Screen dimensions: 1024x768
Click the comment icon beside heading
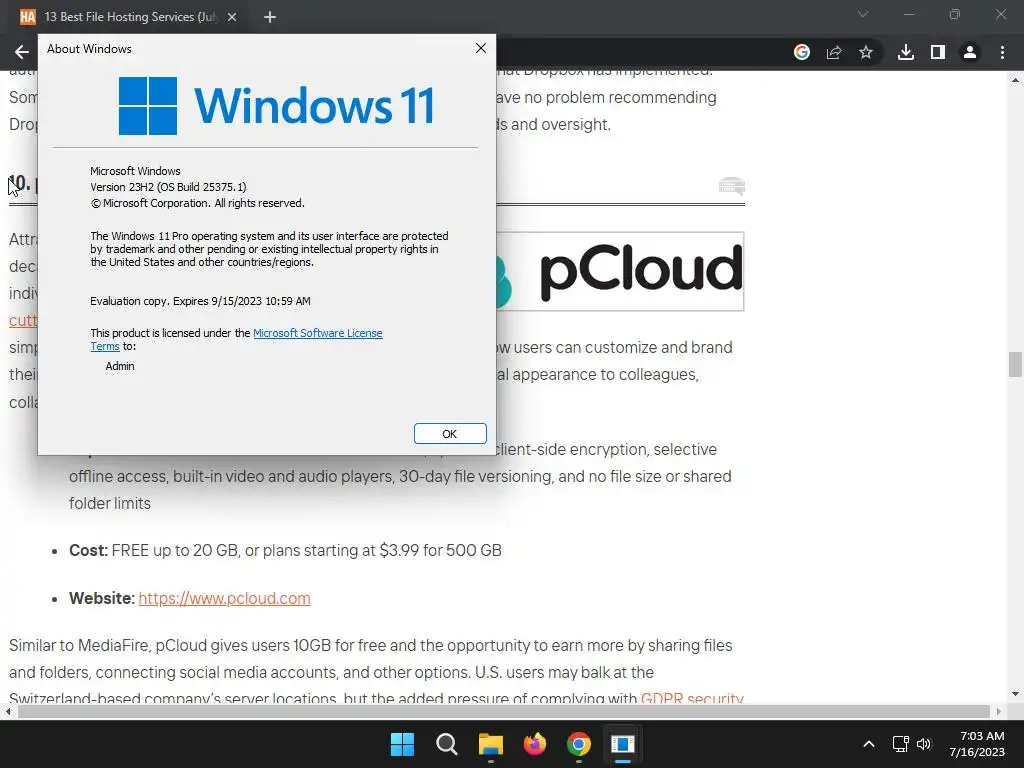point(731,186)
